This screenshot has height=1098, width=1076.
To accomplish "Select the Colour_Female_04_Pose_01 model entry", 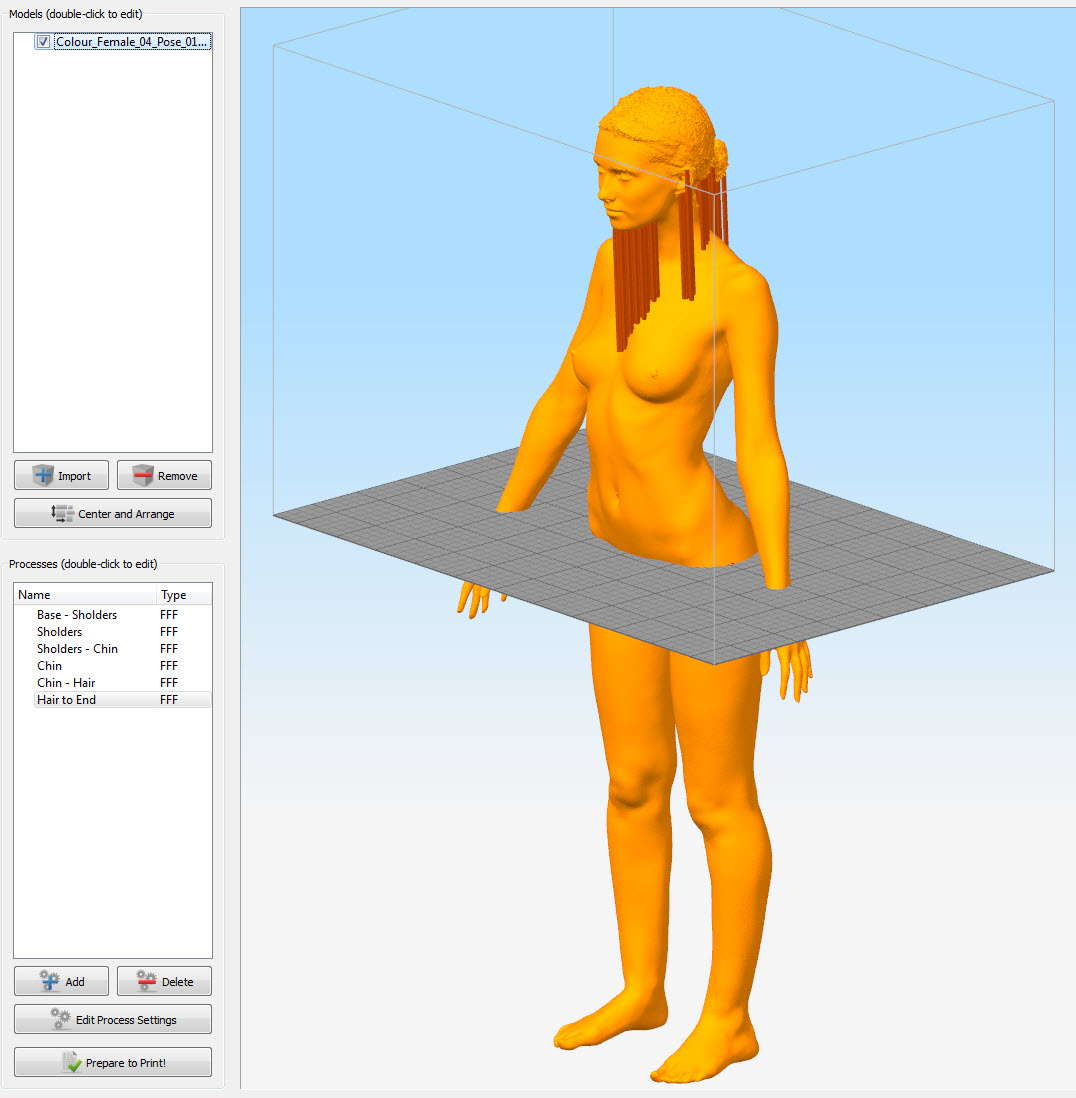I will point(132,42).
